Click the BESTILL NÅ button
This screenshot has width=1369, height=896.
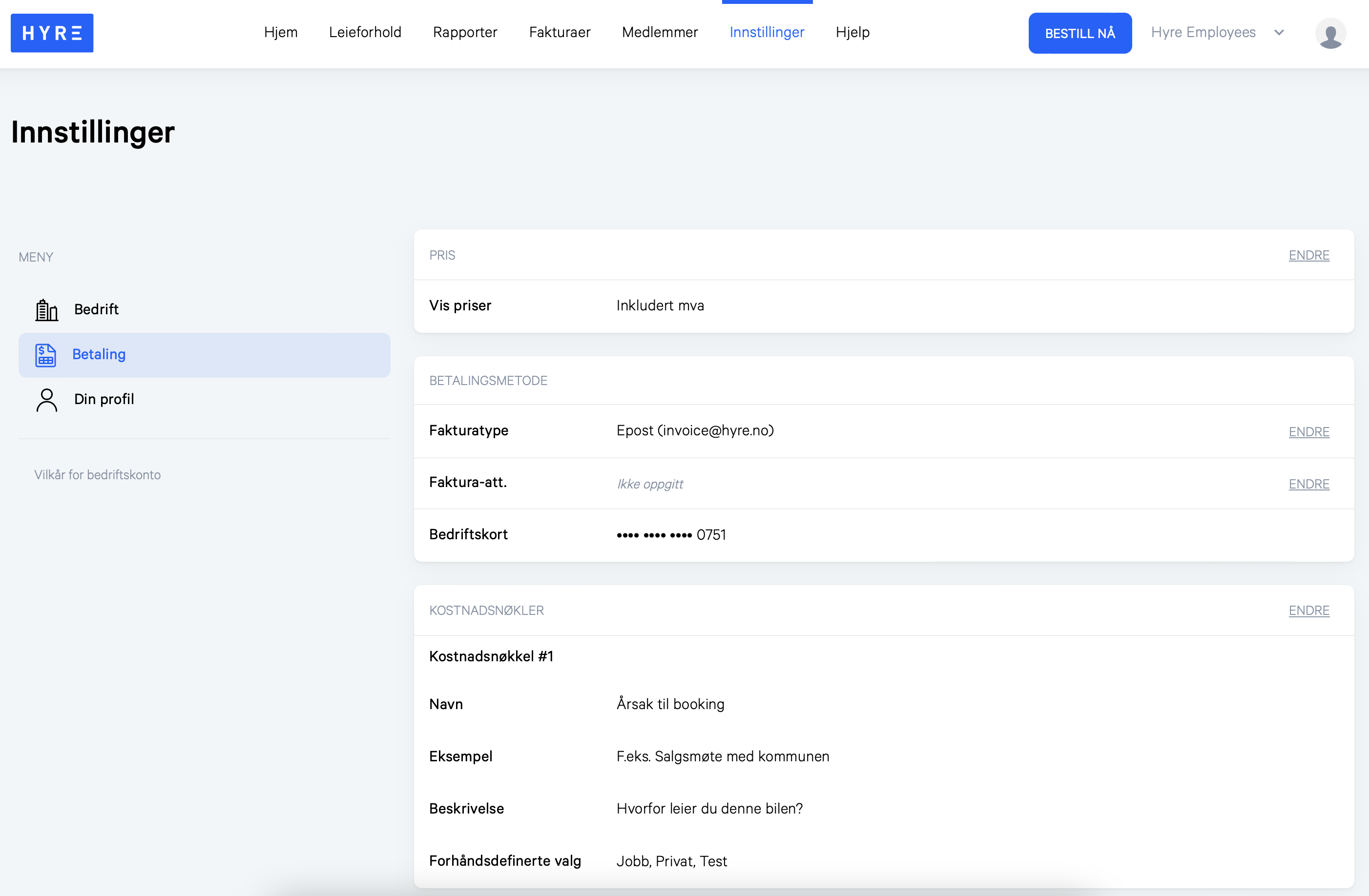tap(1079, 33)
